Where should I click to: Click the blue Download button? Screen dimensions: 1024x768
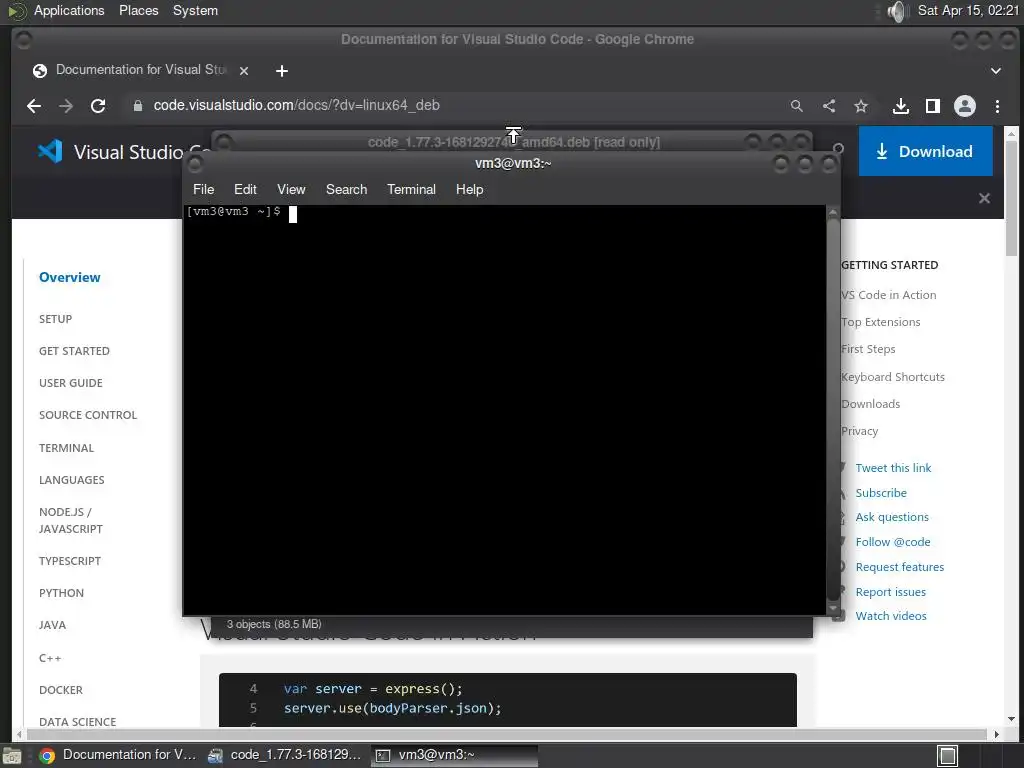click(925, 152)
